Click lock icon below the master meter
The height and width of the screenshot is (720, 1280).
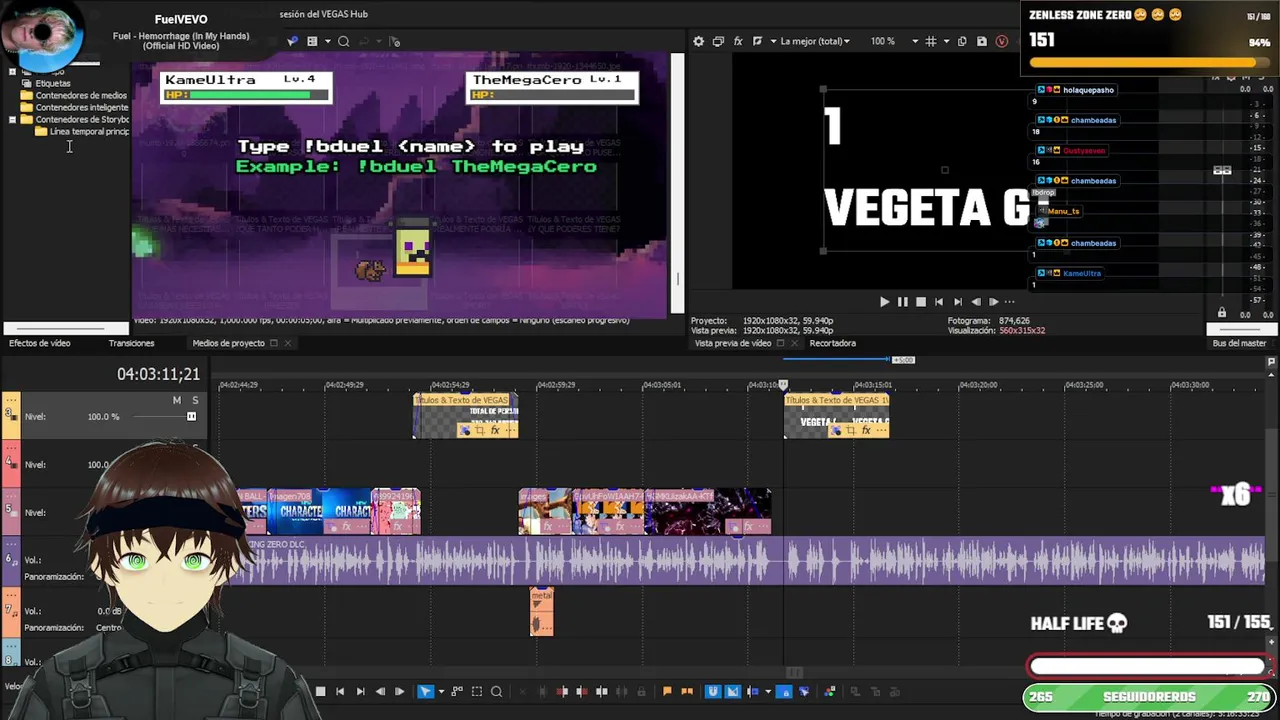click(1221, 313)
